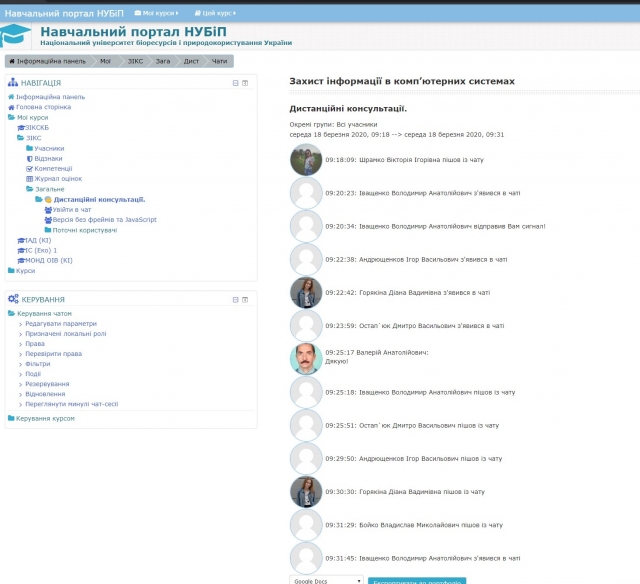Open Відновлення
This screenshot has height=584, width=640.
point(45,394)
